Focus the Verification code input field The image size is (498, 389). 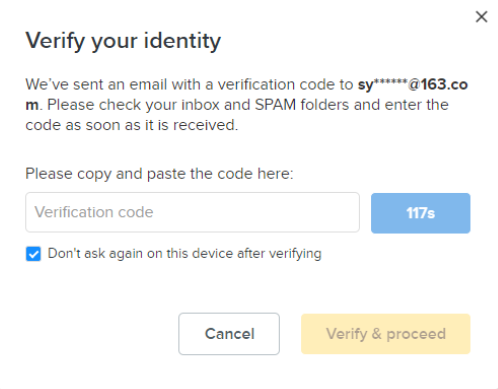click(x=192, y=212)
